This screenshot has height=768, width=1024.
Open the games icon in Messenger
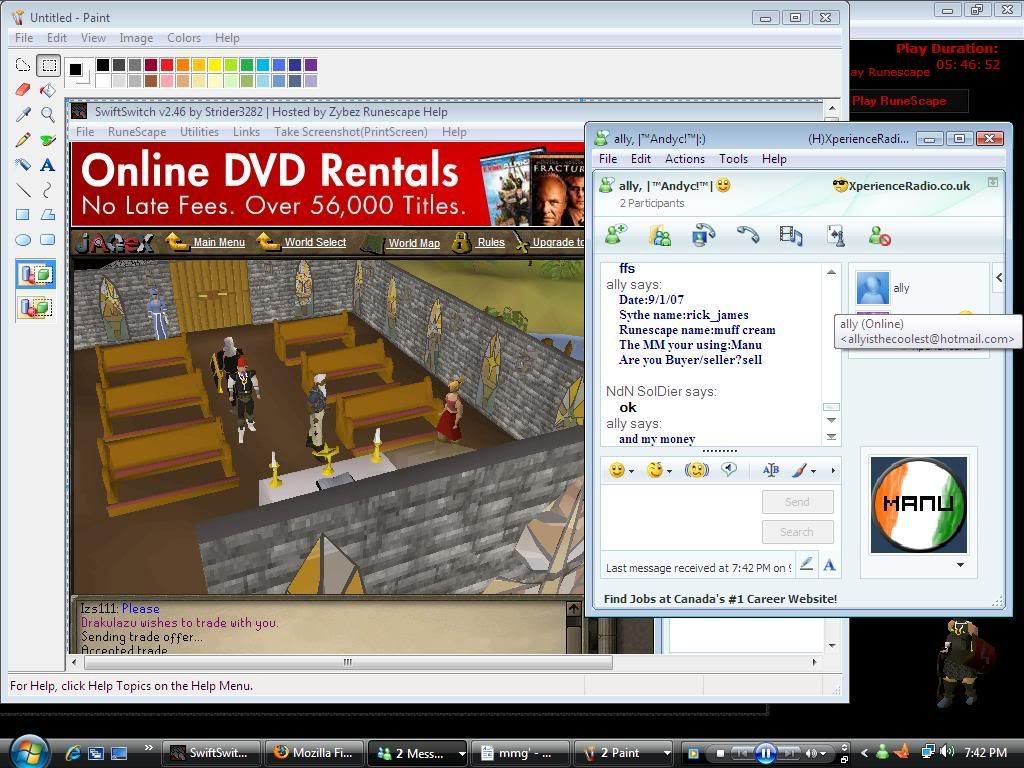[837, 235]
